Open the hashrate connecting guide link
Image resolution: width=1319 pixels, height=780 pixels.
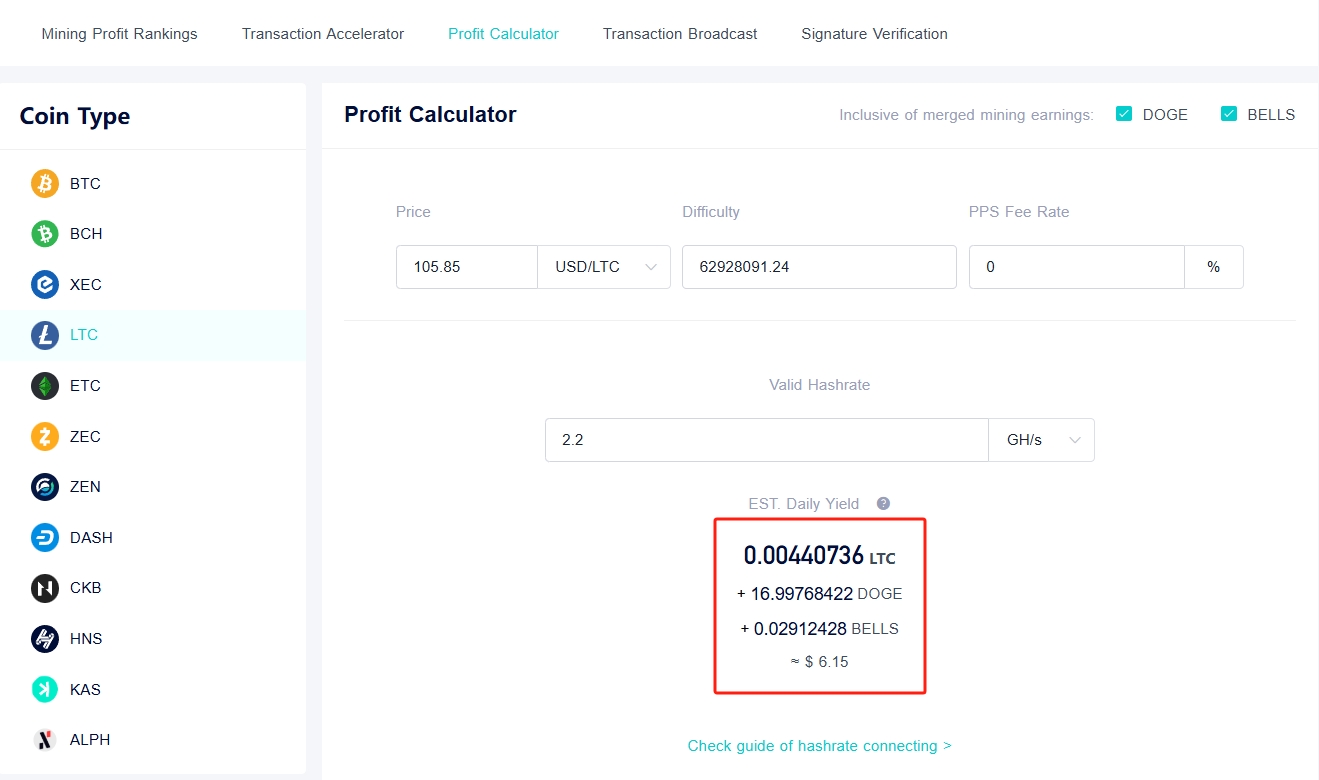pyautogui.click(x=819, y=745)
